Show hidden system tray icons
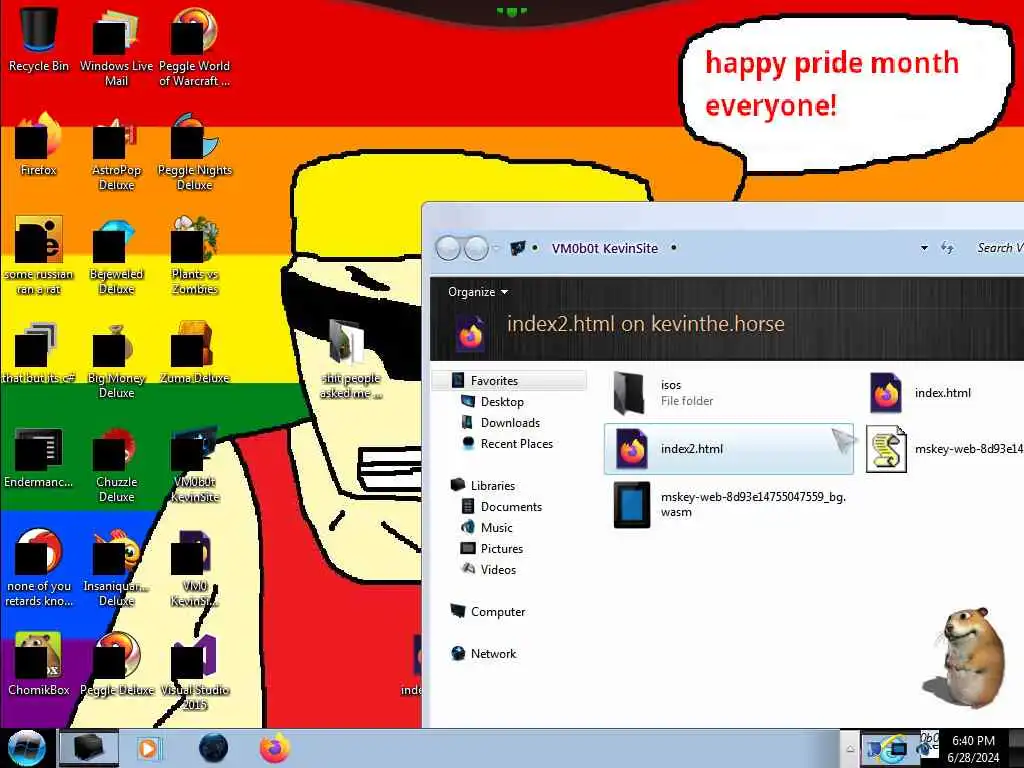1024x768 pixels. 850,749
